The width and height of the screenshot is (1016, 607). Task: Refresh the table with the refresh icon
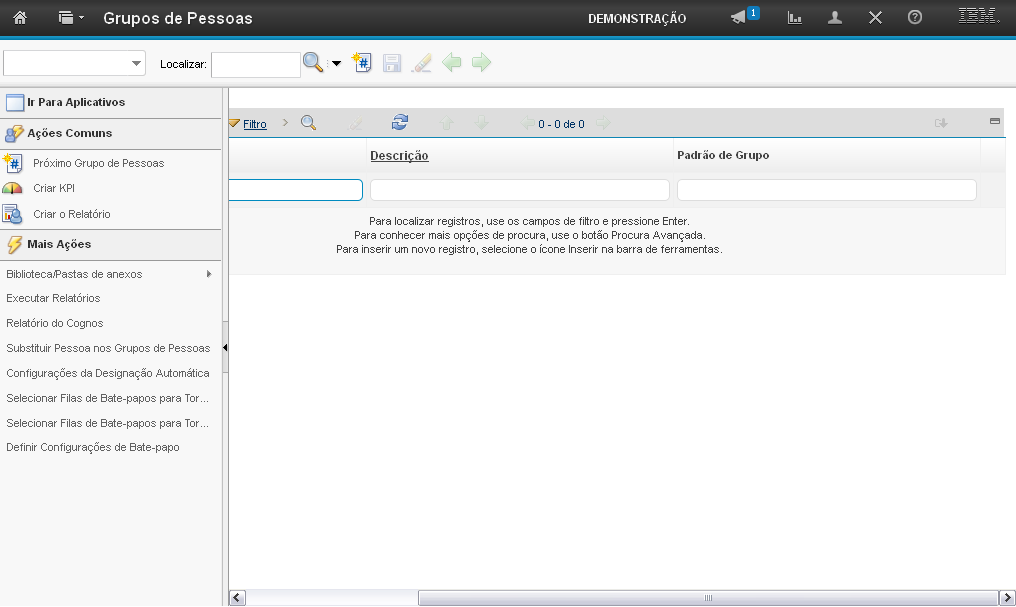tap(400, 123)
